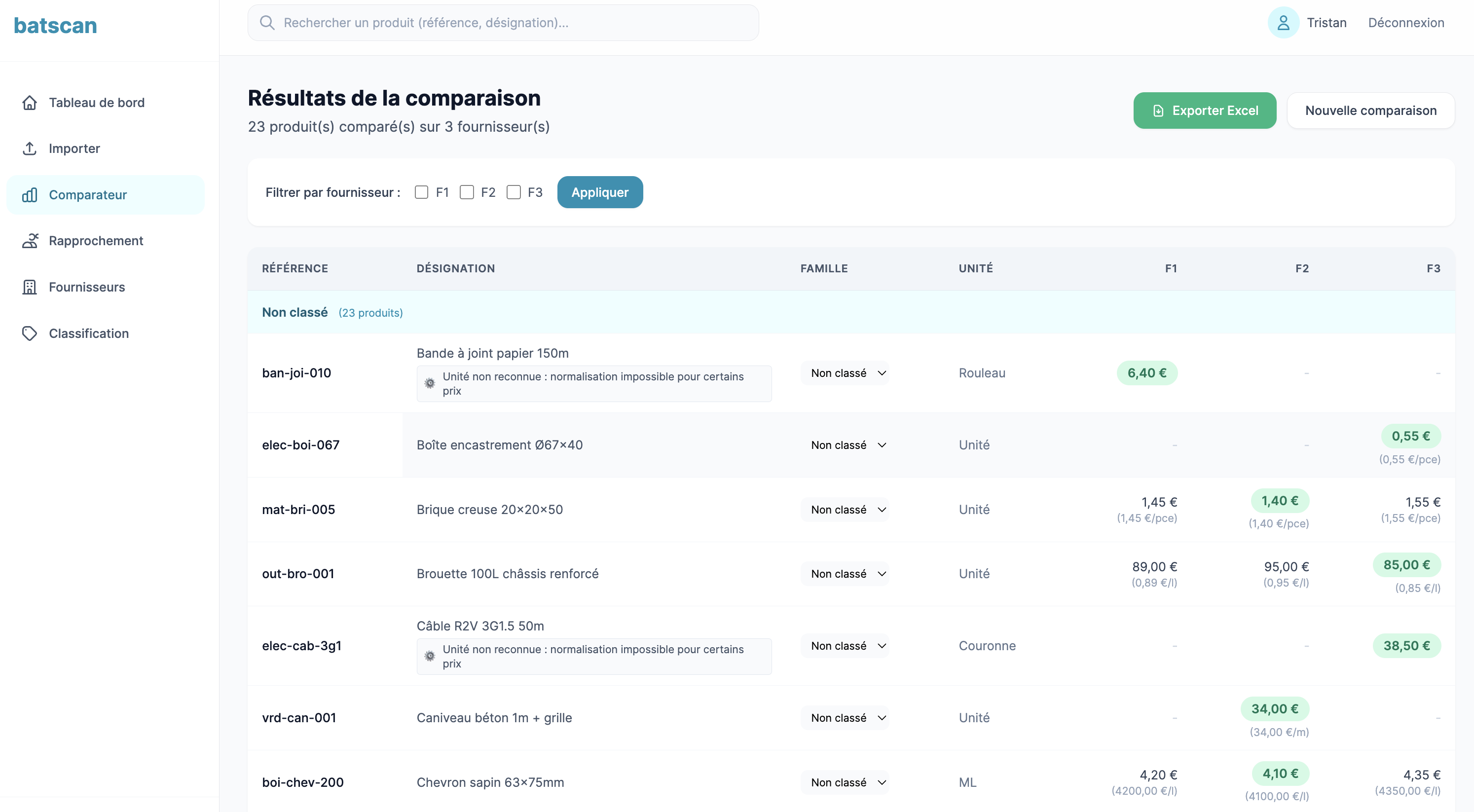The height and width of the screenshot is (812, 1474).
Task: Click the gear icon on ban-joi-010 warning
Action: tap(430, 383)
